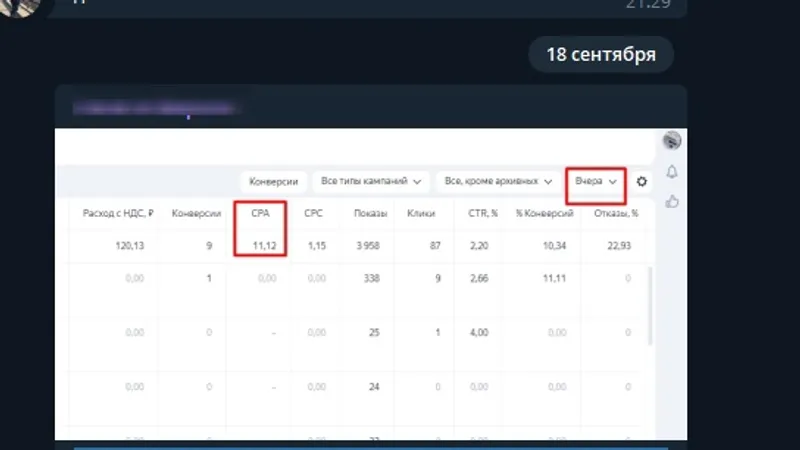Select CTR value 2,66
Screen dimensions: 800x450
point(479,279)
